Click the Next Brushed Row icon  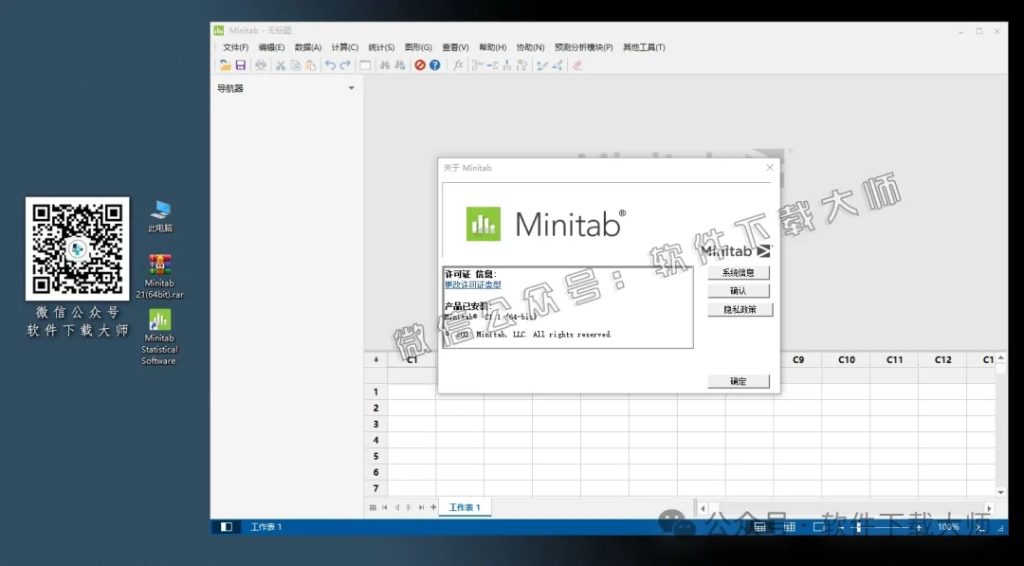click(x=557, y=65)
